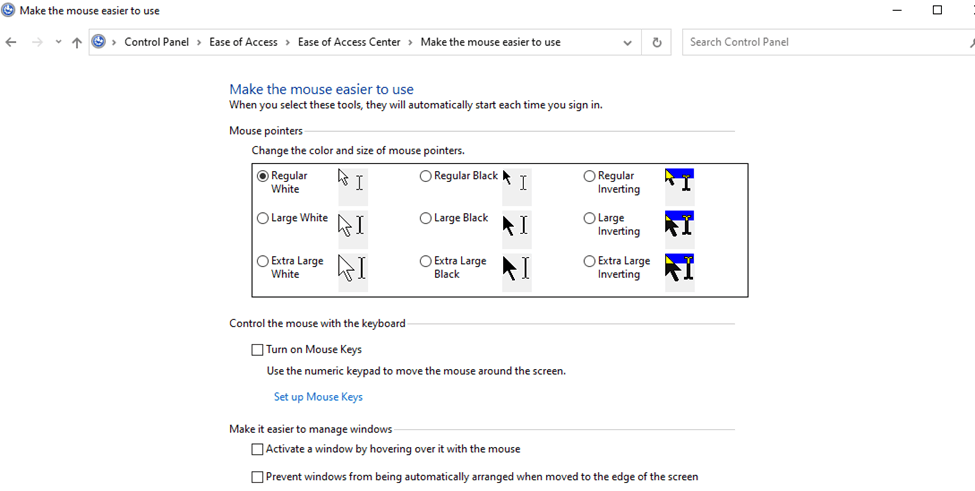
Task: Click the Large Inverting pointer preview image
Action: (x=680, y=229)
